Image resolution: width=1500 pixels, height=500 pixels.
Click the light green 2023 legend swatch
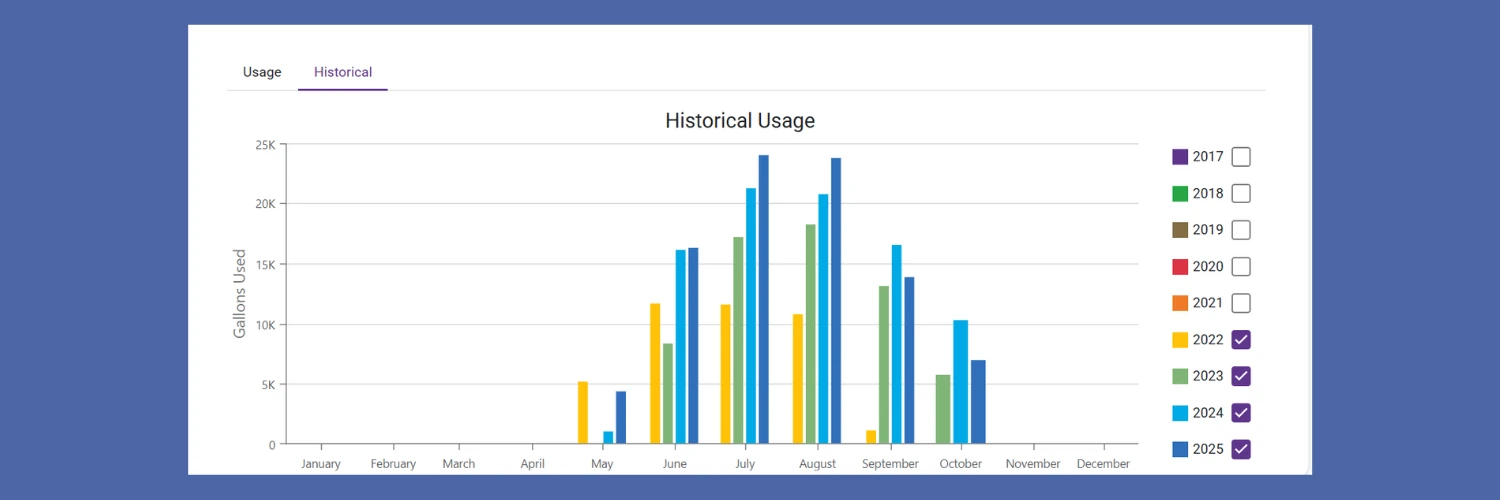point(1180,376)
